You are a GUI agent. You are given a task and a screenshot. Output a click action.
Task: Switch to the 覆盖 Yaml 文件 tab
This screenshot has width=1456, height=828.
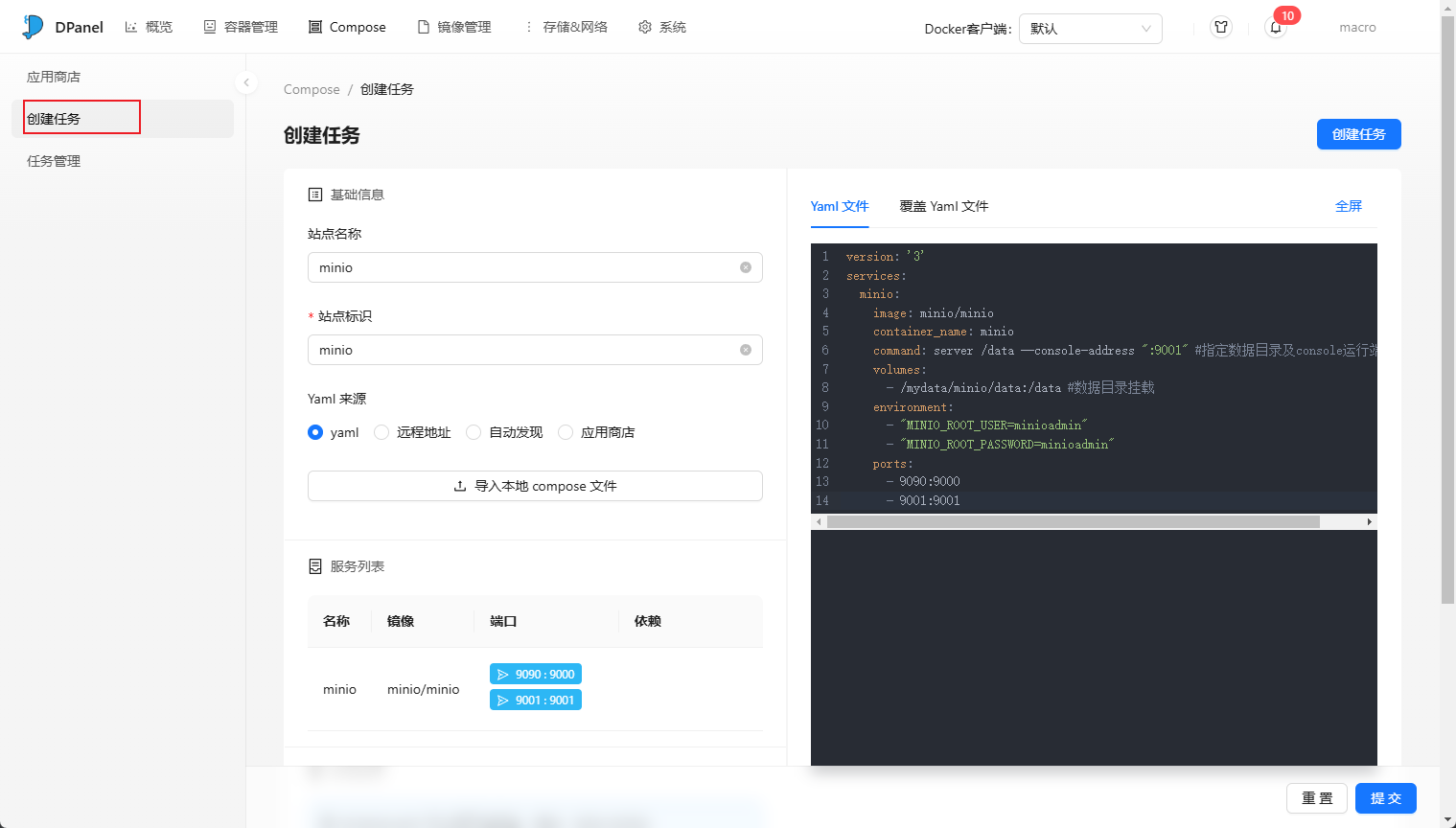pos(944,206)
